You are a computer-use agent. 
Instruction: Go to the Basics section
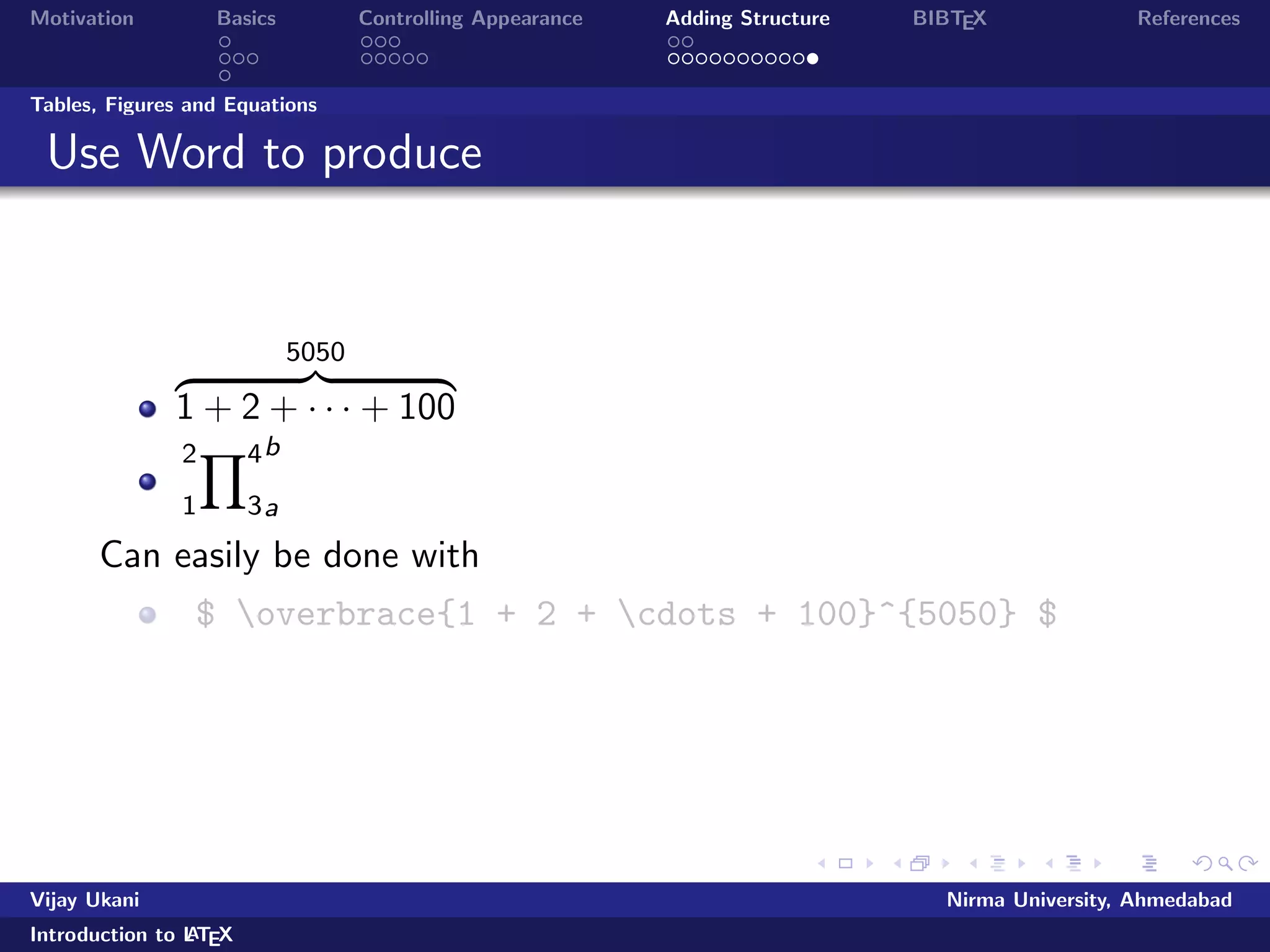246,19
